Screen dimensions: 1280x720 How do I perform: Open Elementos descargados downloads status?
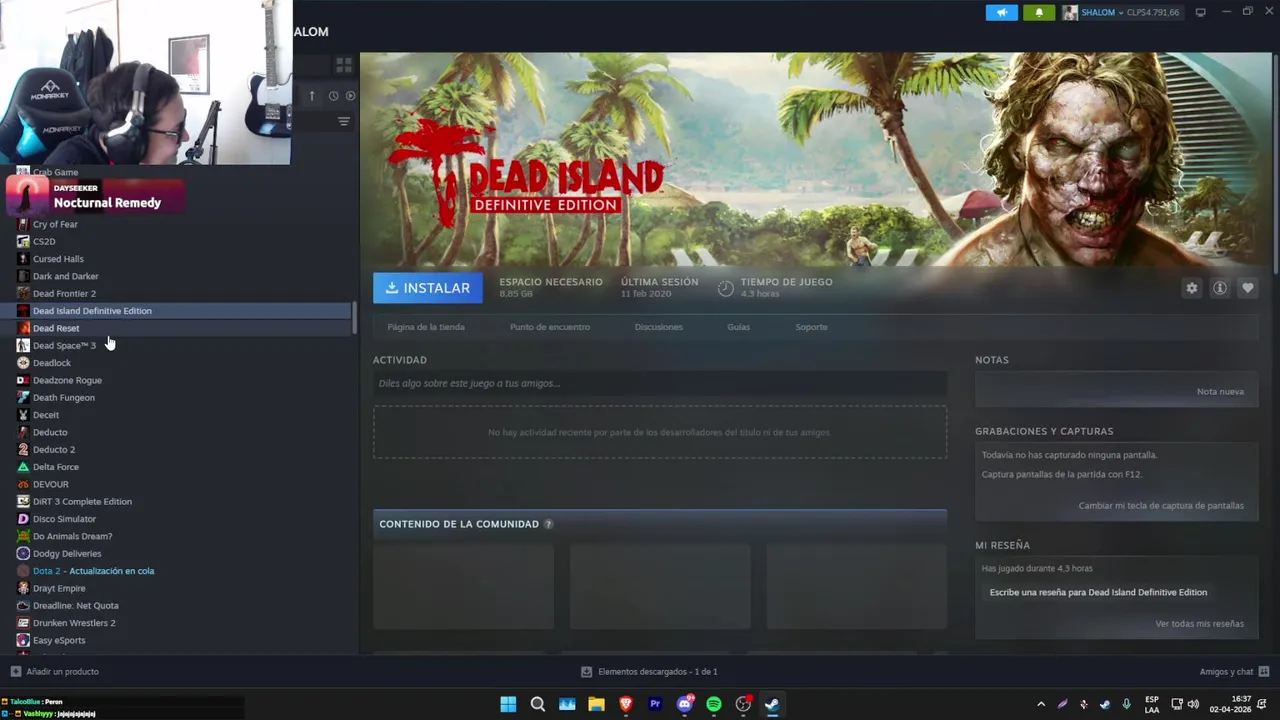click(x=650, y=671)
